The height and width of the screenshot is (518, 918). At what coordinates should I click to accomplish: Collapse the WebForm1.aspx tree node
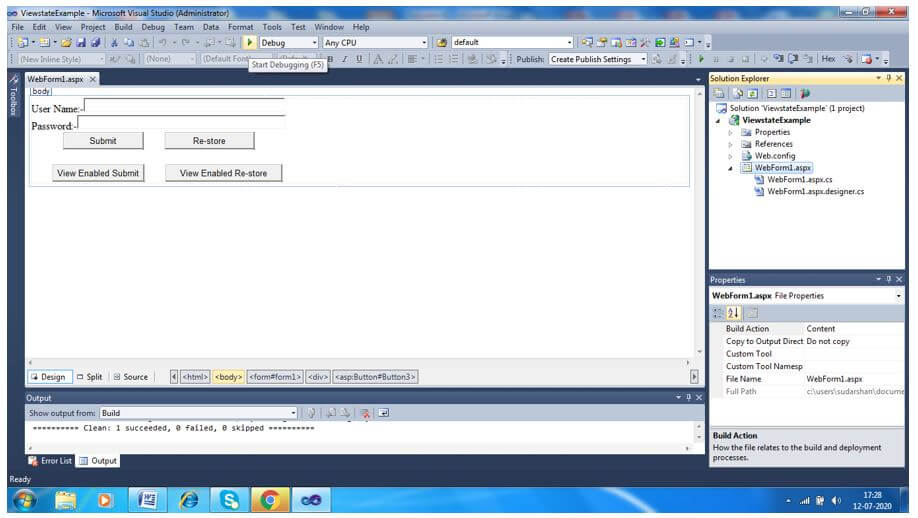(730, 169)
